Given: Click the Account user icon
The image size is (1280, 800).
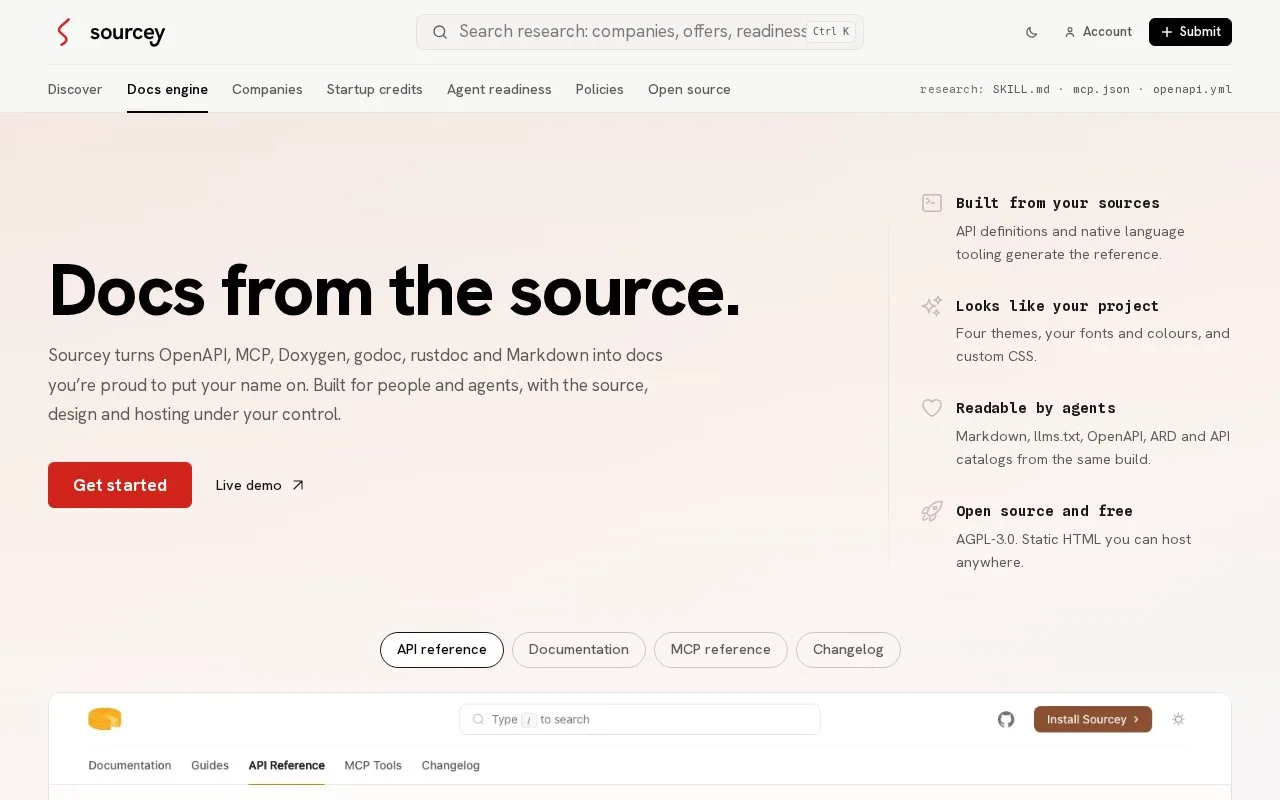Looking at the screenshot, I should [x=1070, y=32].
